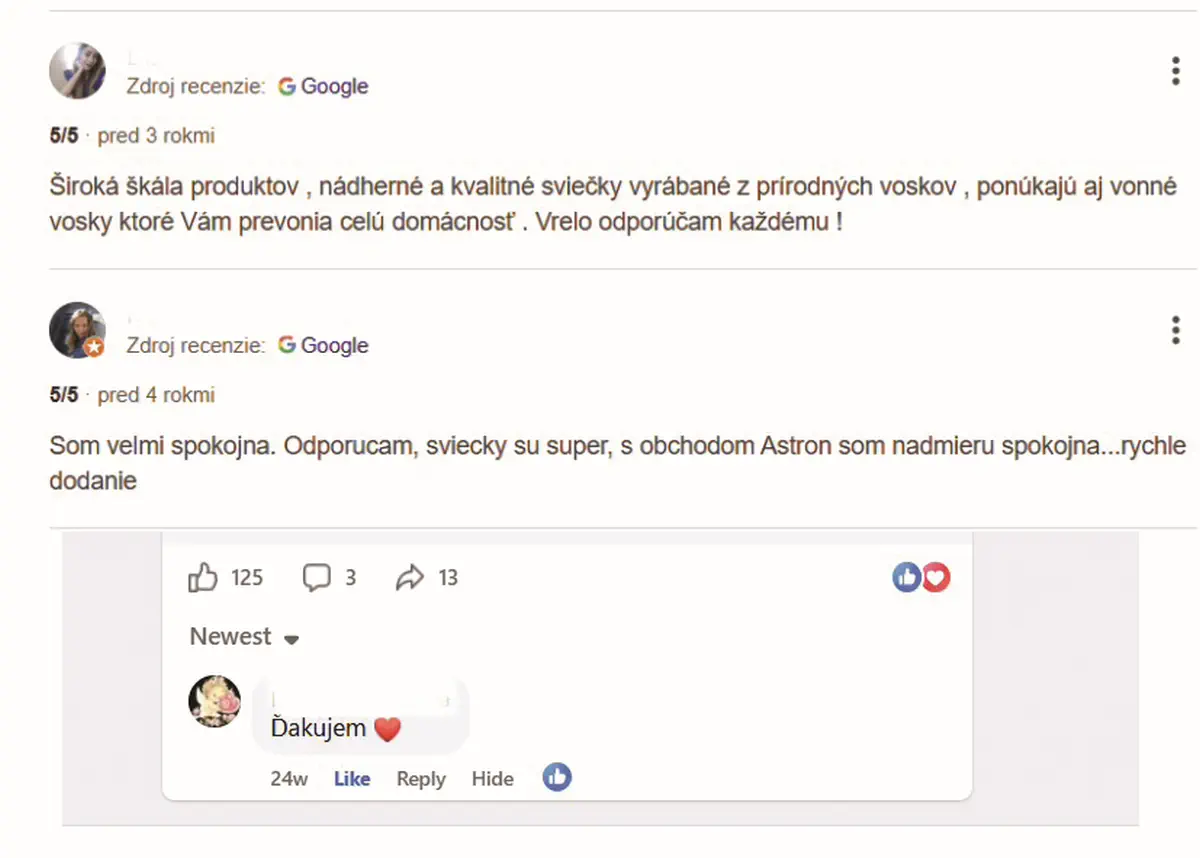Click the red heart emoji in the comment

coord(387,729)
